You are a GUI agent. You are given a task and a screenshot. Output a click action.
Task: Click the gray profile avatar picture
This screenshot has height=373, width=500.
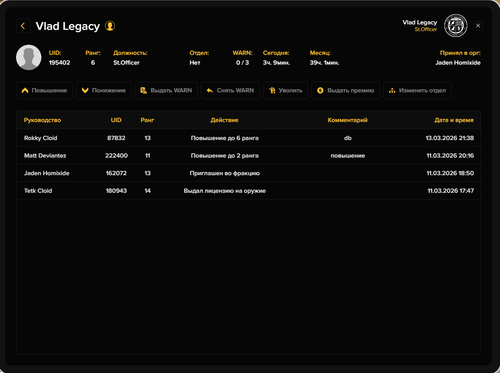[x=29, y=57]
